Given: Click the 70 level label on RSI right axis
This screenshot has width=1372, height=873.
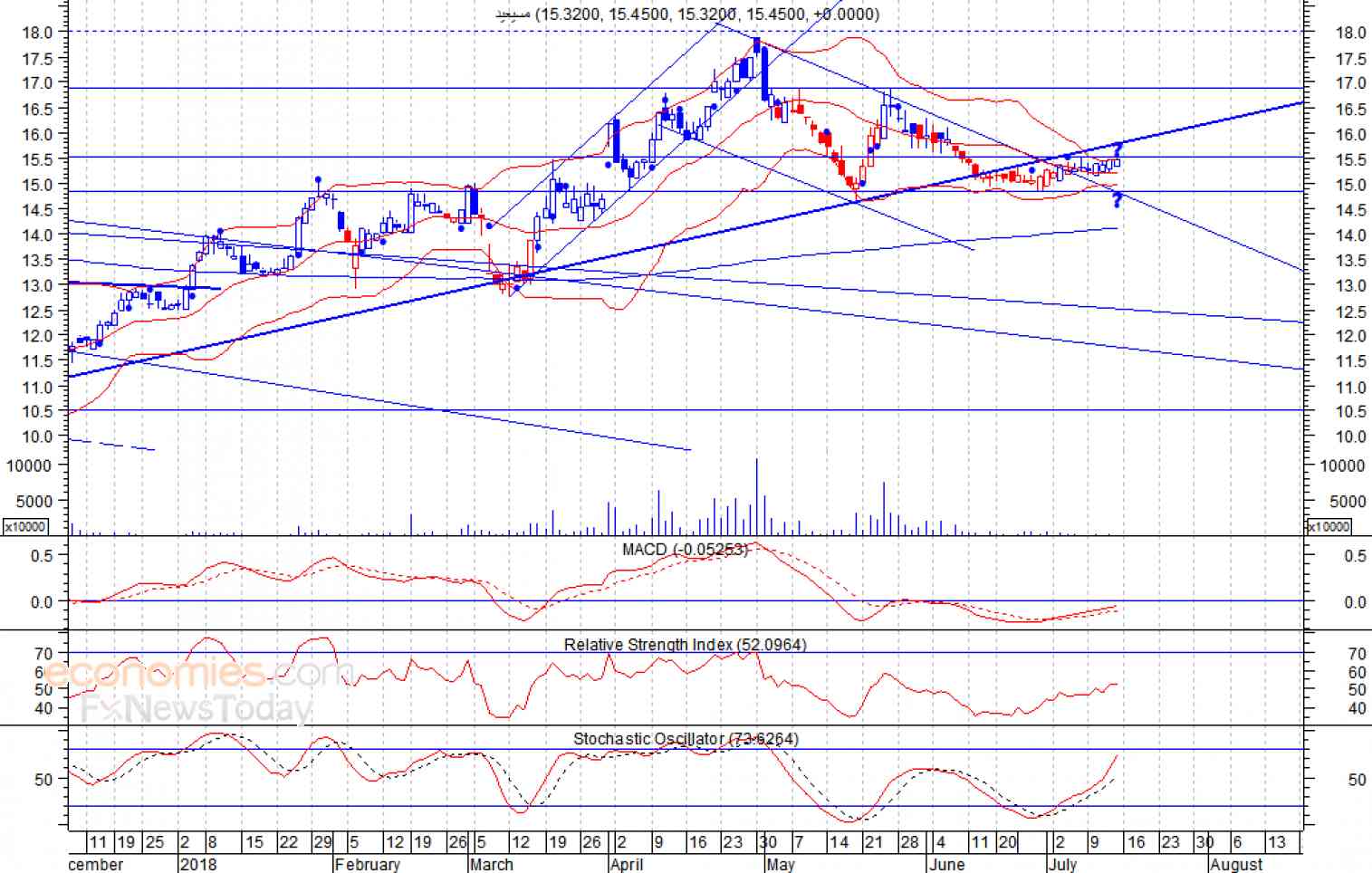Looking at the screenshot, I should [x=1357, y=654].
